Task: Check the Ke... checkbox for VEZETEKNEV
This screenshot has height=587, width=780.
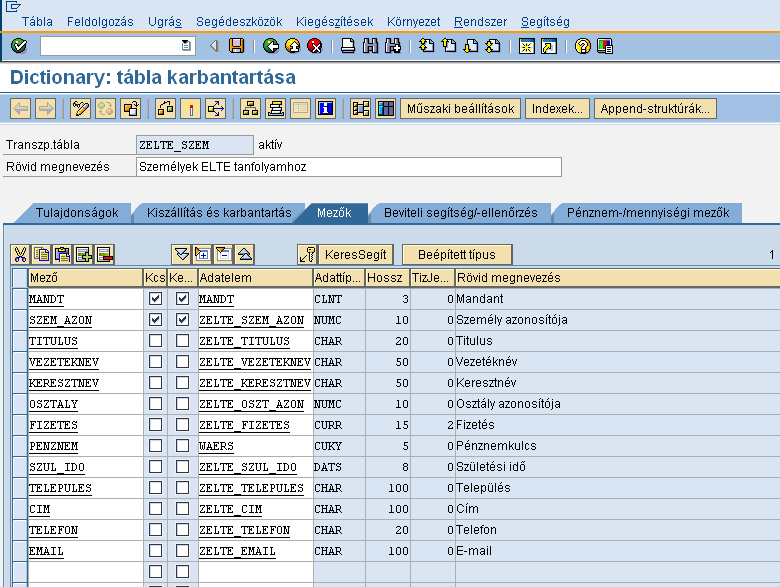Action: [x=183, y=362]
